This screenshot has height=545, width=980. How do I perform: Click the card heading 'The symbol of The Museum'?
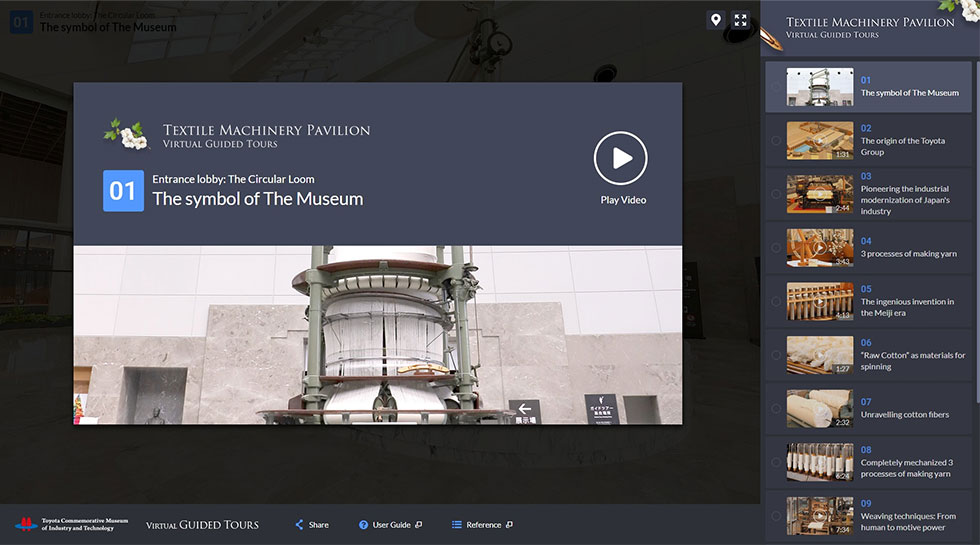click(x=258, y=199)
